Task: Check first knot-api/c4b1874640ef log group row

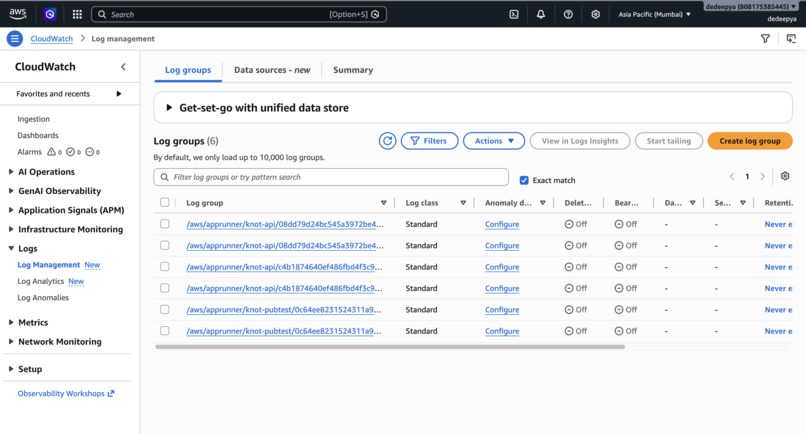Action: click(164, 267)
